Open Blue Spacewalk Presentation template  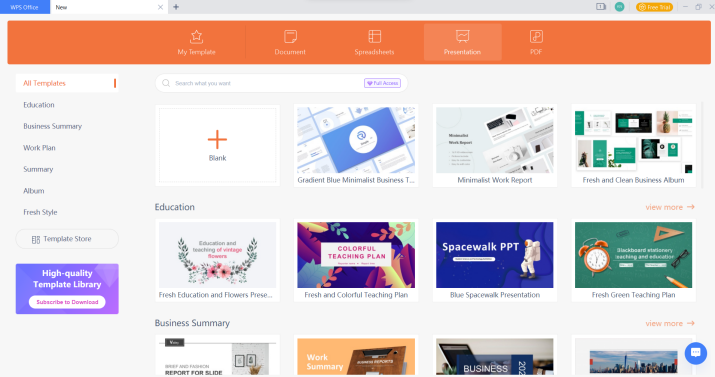point(495,260)
